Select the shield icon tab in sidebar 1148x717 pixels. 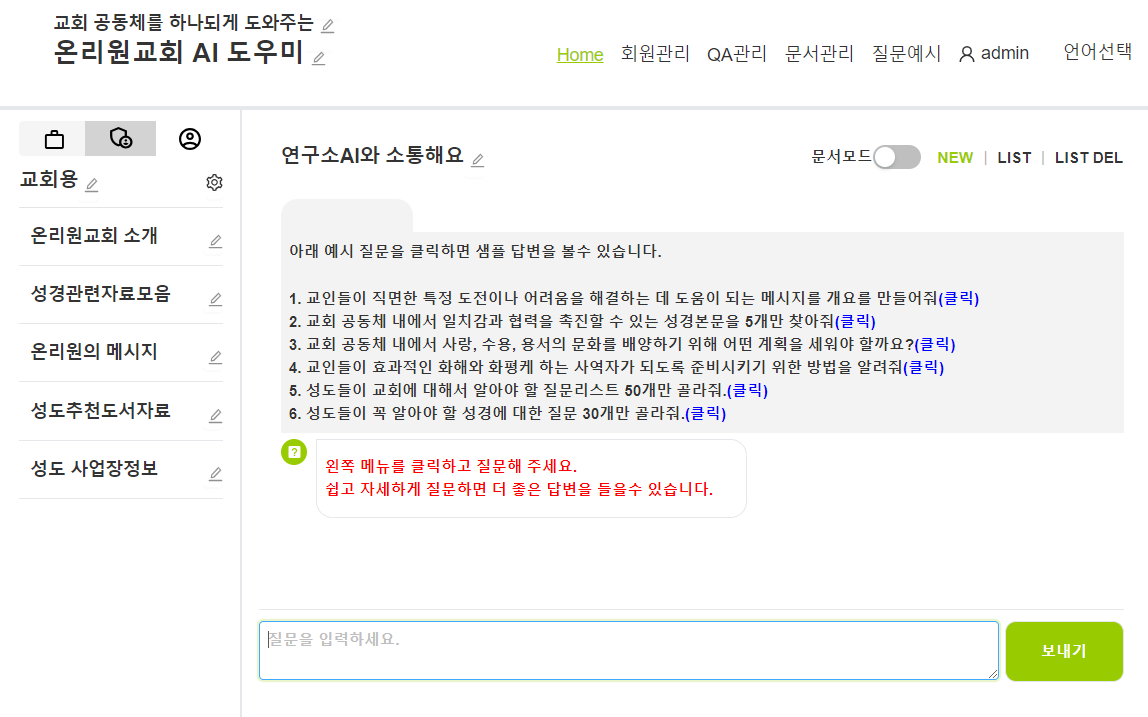(x=120, y=139)
